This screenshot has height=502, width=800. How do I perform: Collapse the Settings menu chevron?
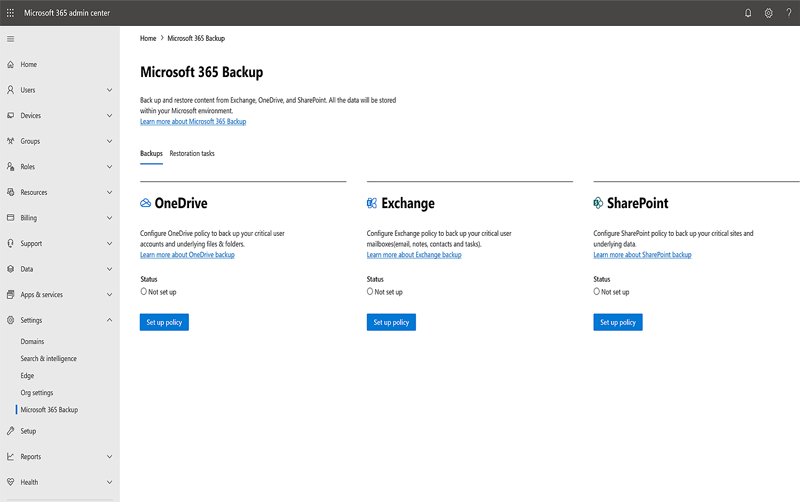point(109,320)
